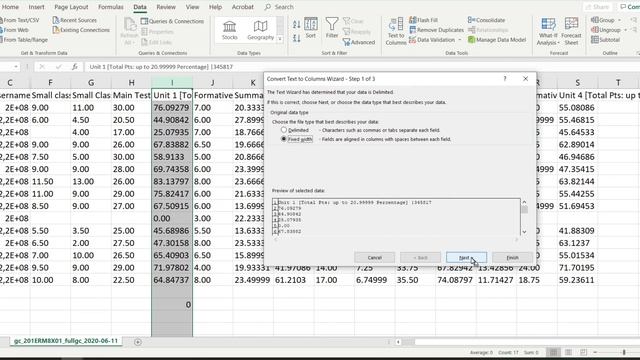Image resolution: width=640 pixels, height=360 pixels.
Task: Expand the Data Types gallery
Action: [x=280, y=39]
